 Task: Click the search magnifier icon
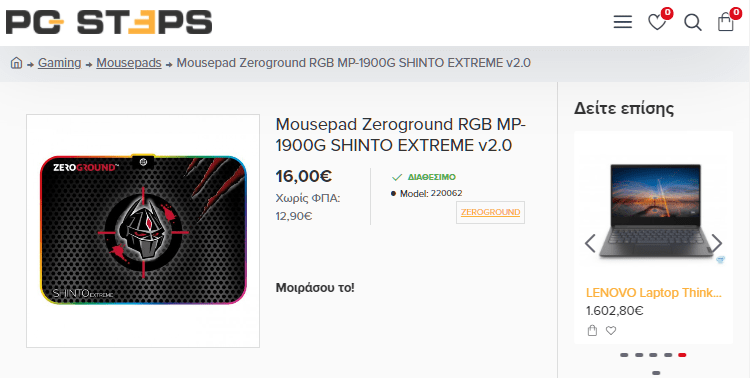click(x=693, y=22)
